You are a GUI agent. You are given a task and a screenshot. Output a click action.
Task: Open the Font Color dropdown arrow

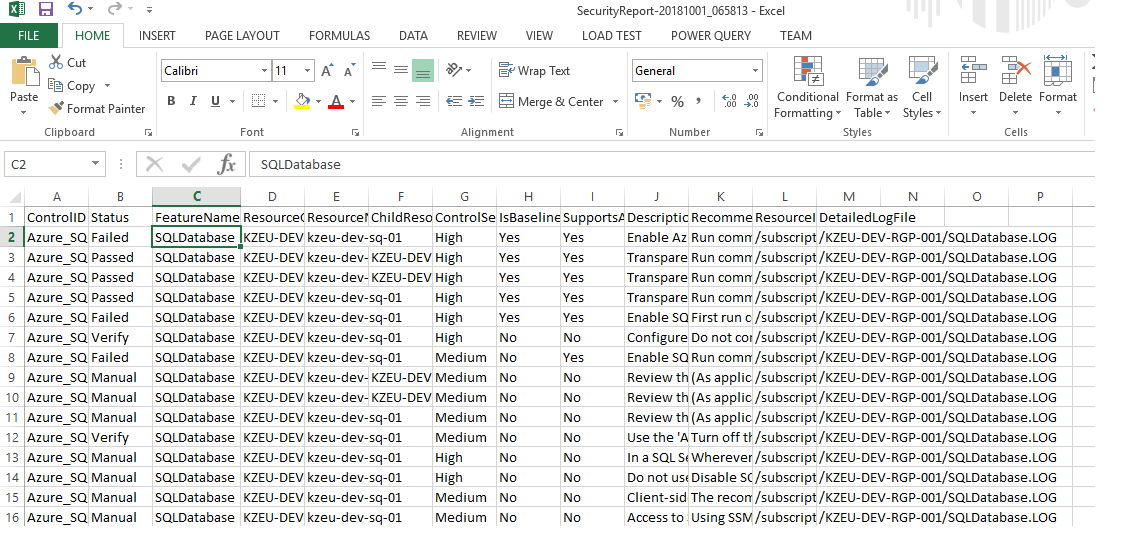(352, 102)
